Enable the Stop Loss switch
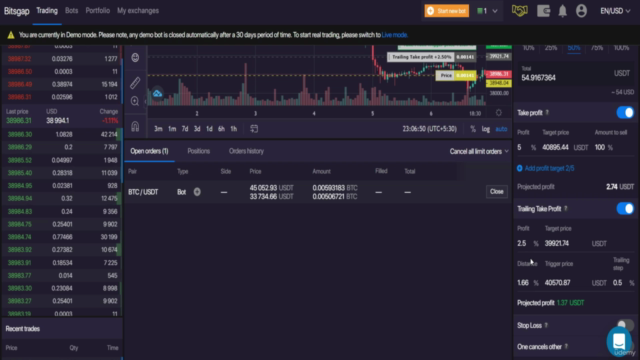The width and height of the screenshot is (640, 360). point(625,325)
